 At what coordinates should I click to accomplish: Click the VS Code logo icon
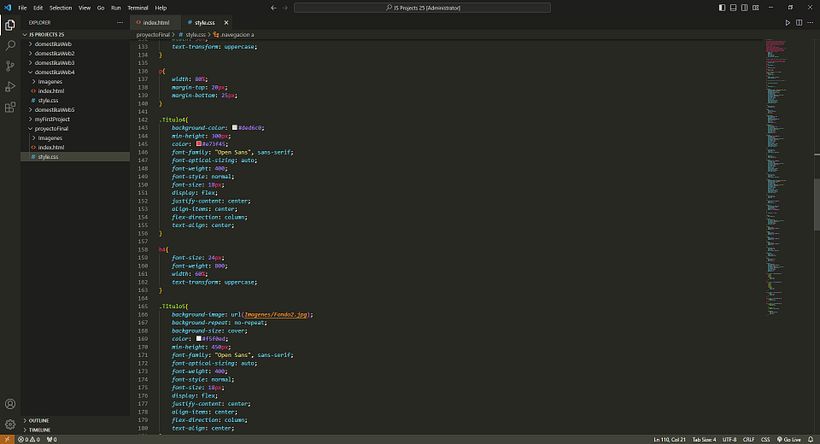7,8
